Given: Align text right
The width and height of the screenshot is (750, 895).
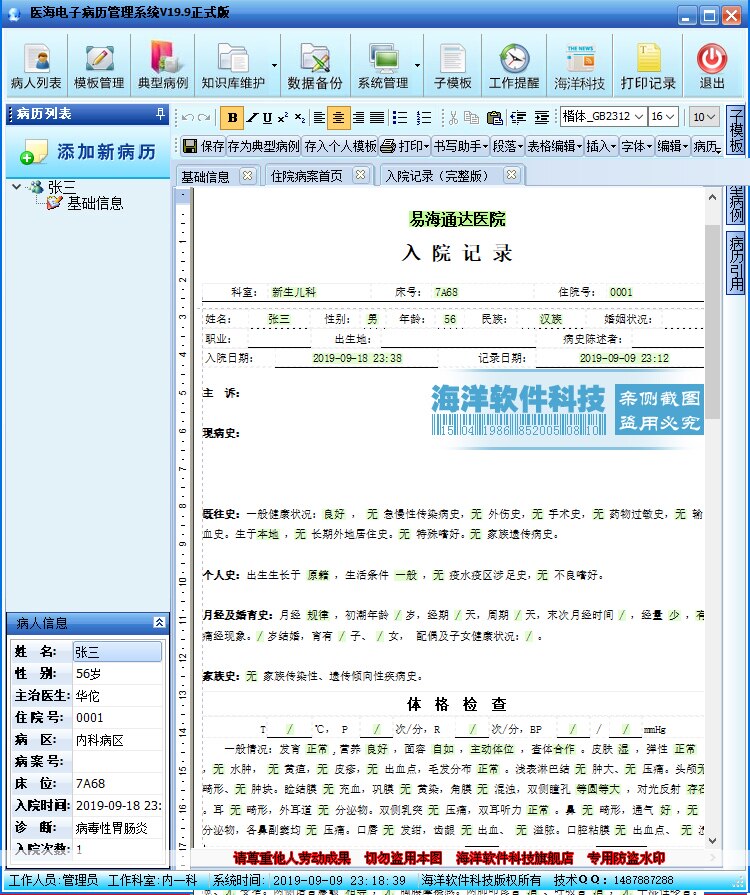Looking at the screenshot, I should (x=358, y=118).
